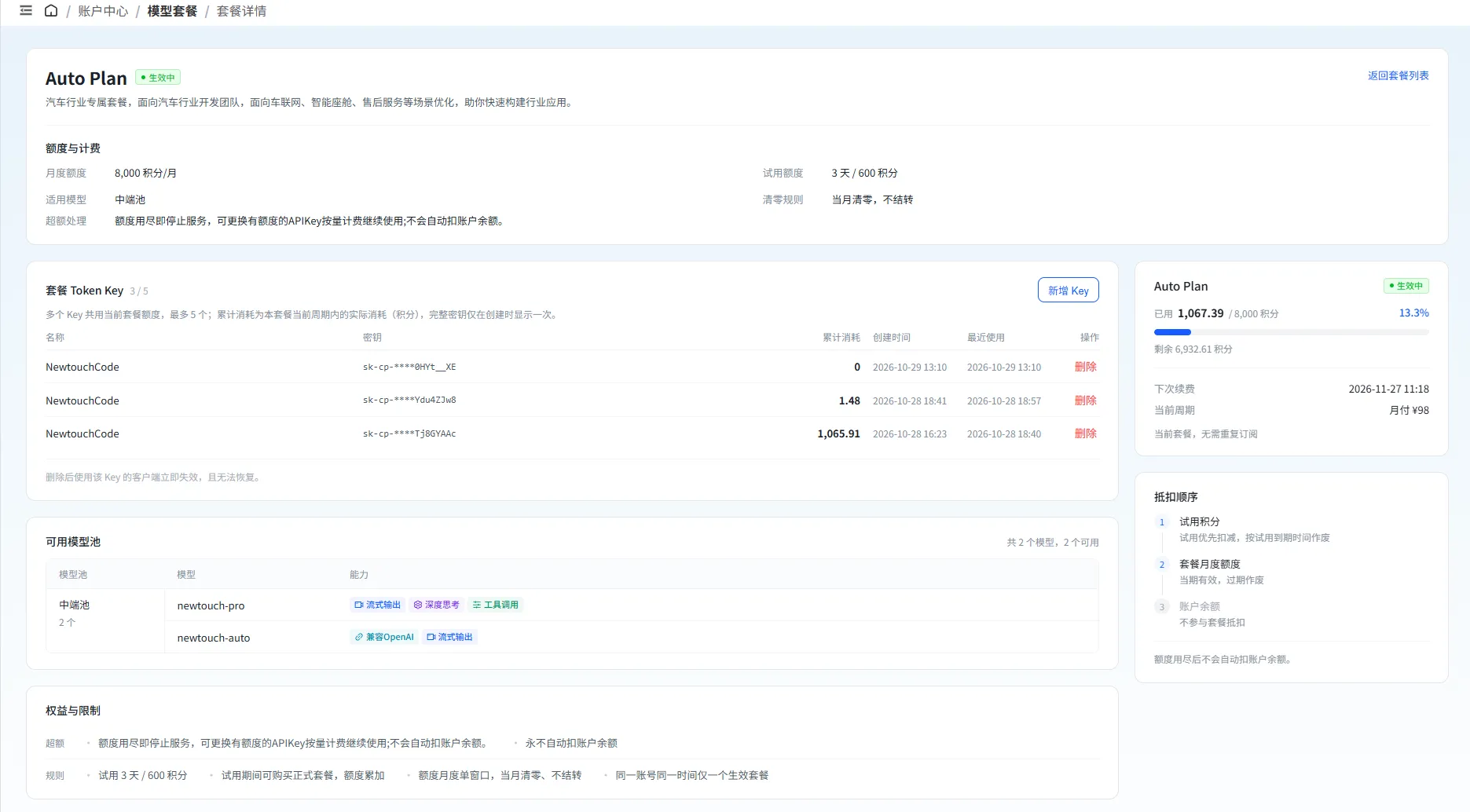Click the 1,065.91 cumulative usage value

[838, 433]
